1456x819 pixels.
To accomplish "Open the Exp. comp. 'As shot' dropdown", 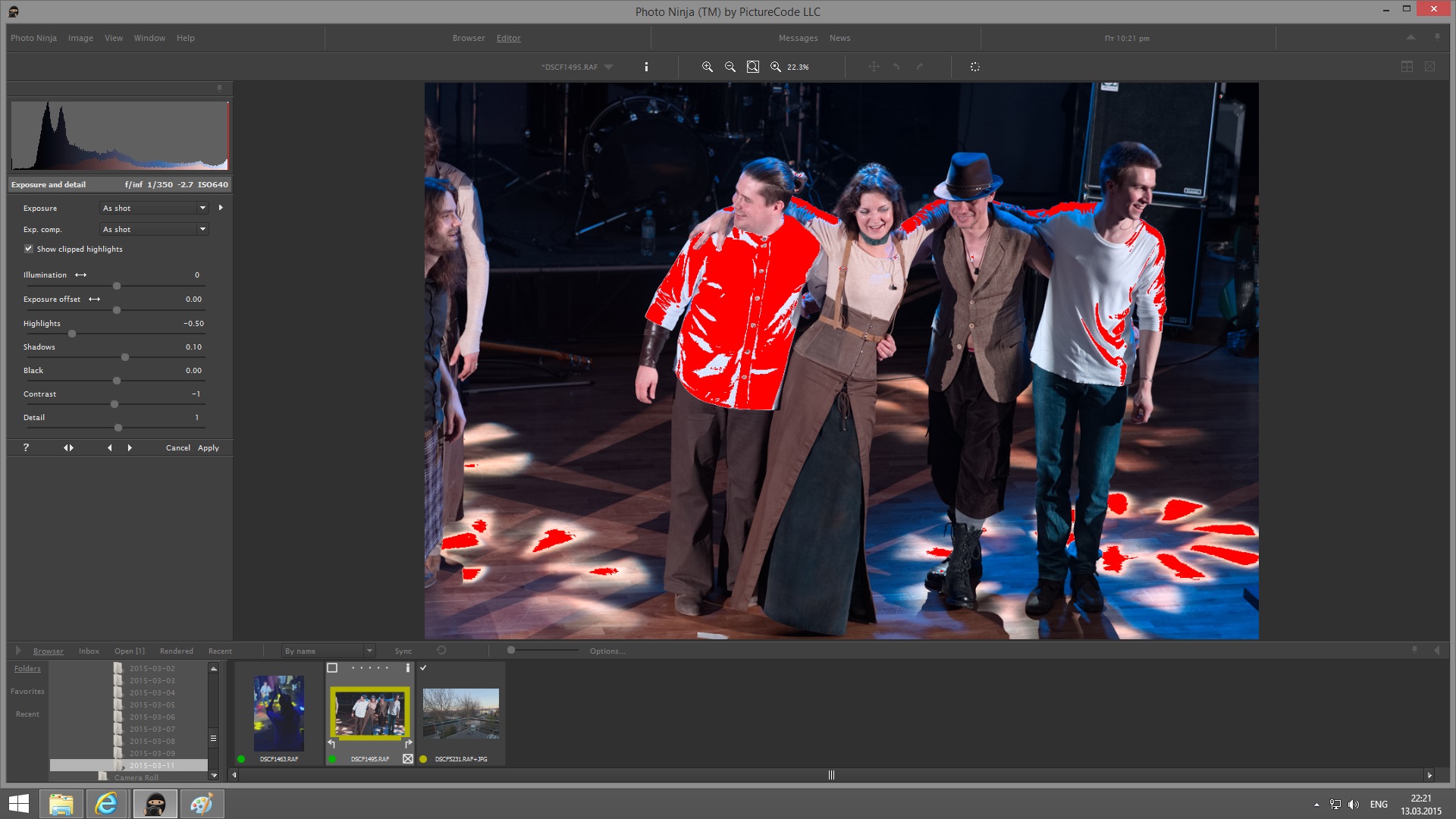I will click(x=154, y=229).
